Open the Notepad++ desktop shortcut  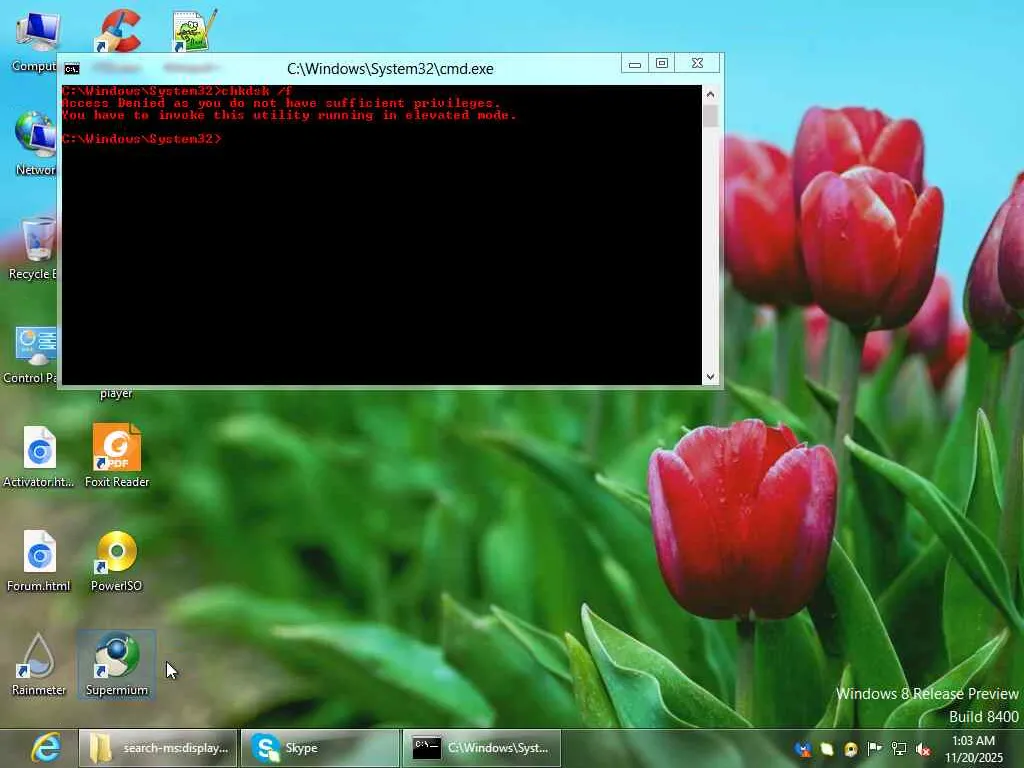(x=193, y=30)
